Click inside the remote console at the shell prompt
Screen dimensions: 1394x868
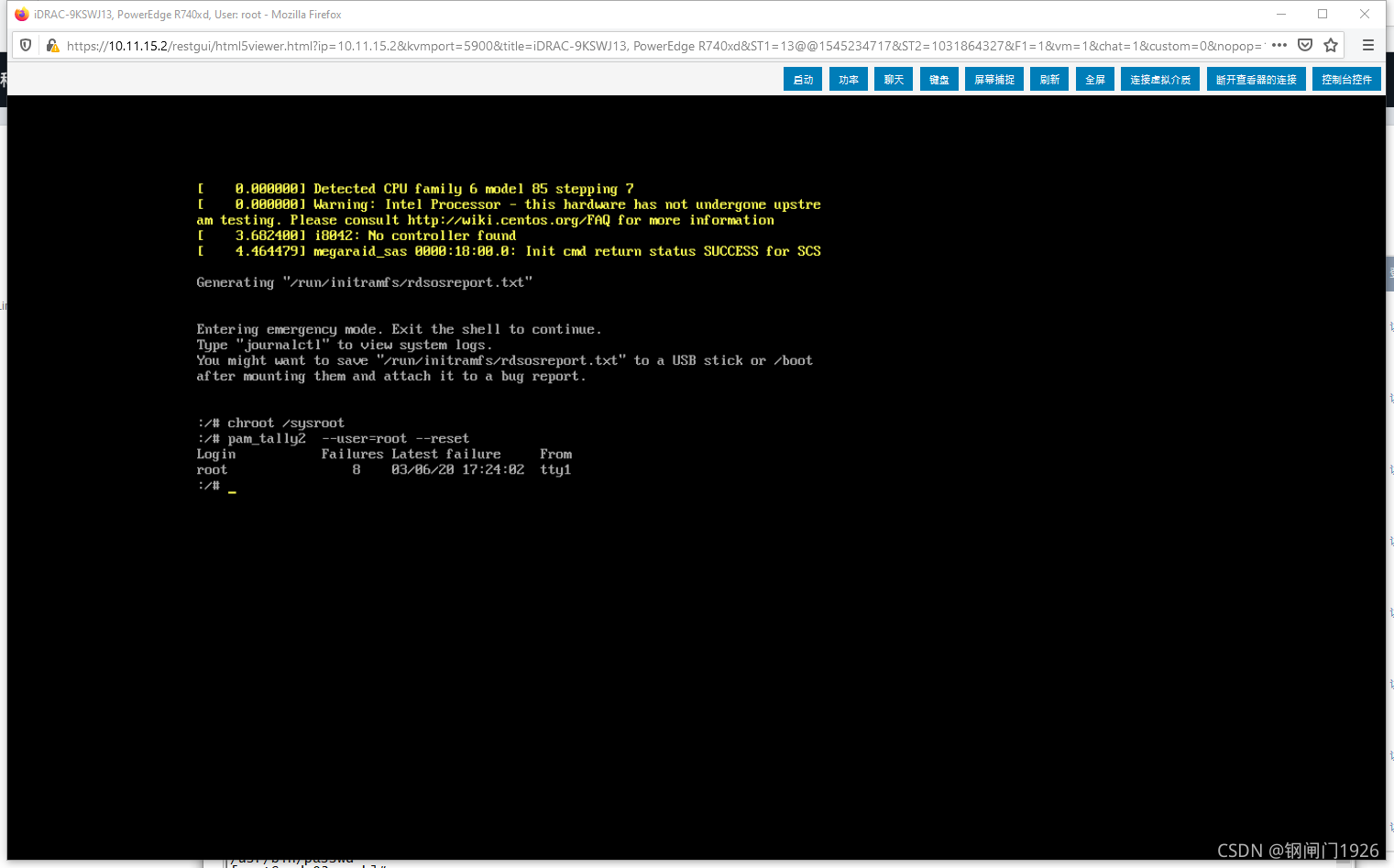[216, 486]
